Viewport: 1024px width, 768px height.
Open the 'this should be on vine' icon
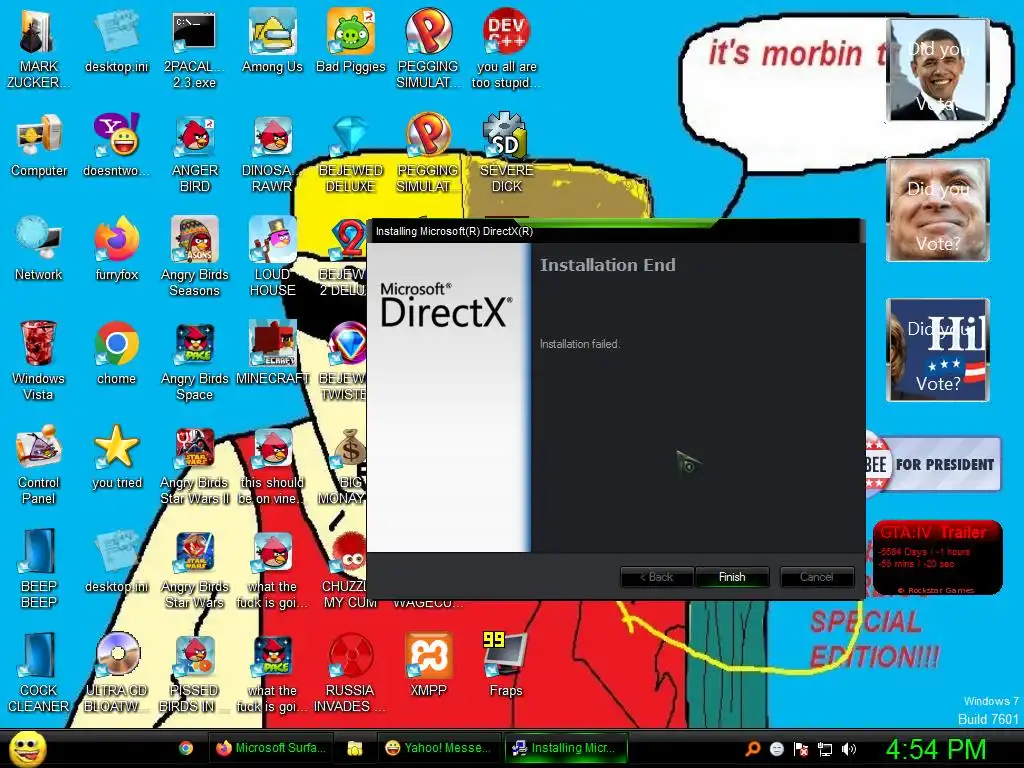272,464
